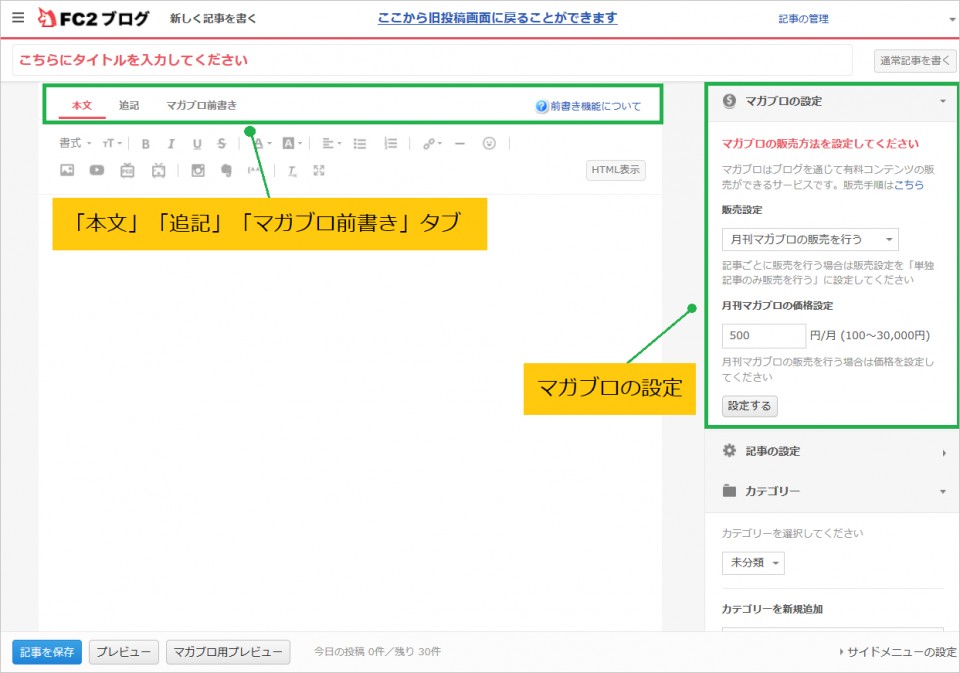Click the monthly price input field

763,336
